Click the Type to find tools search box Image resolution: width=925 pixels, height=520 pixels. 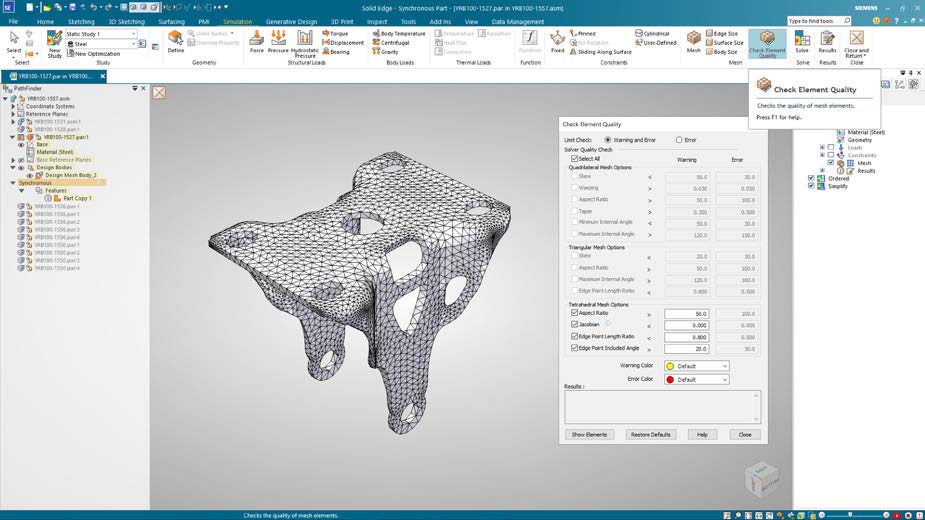(x=819, y=21)
